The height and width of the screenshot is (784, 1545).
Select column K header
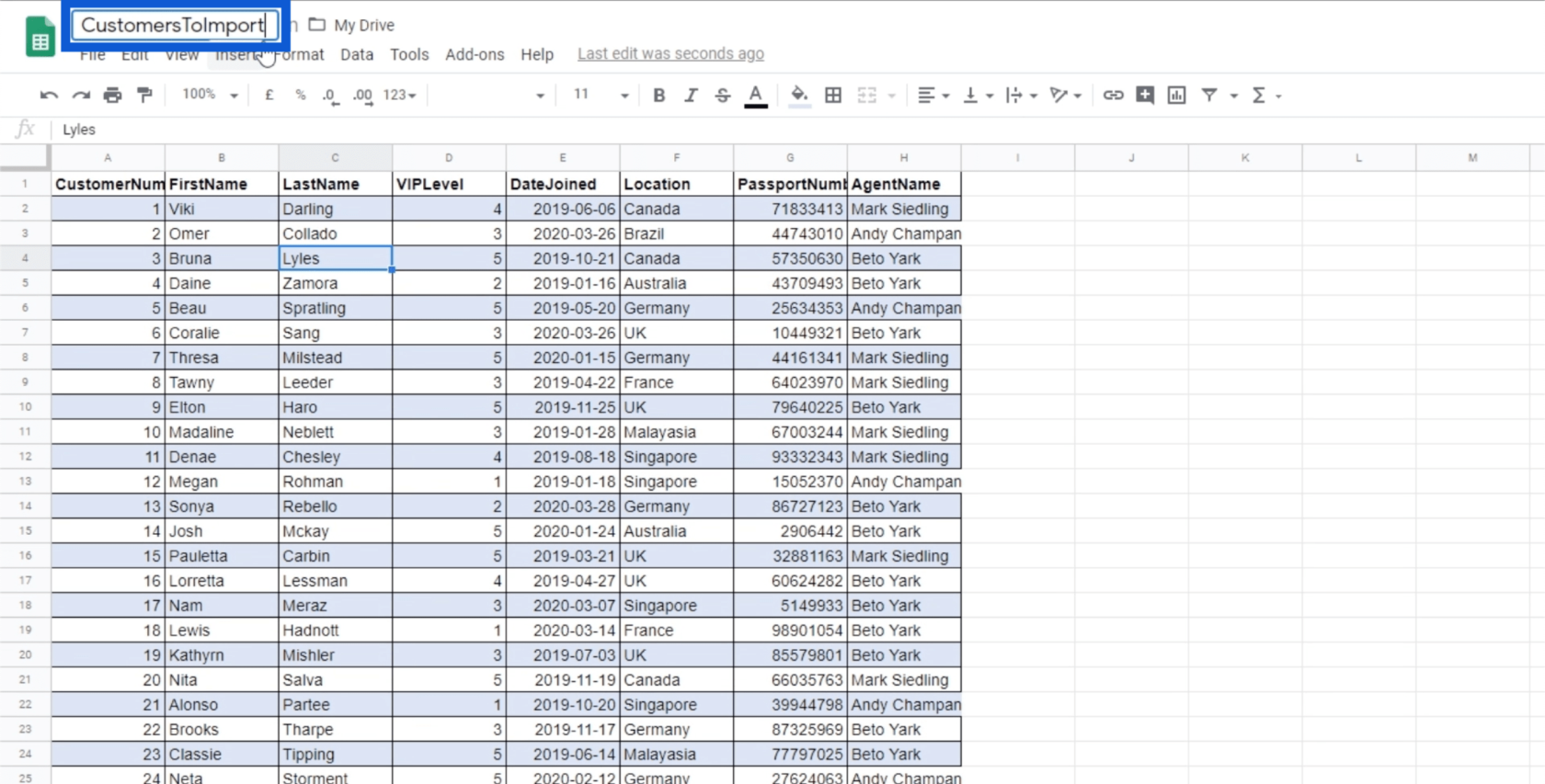pyautogui.click(x=1245, y=158)
